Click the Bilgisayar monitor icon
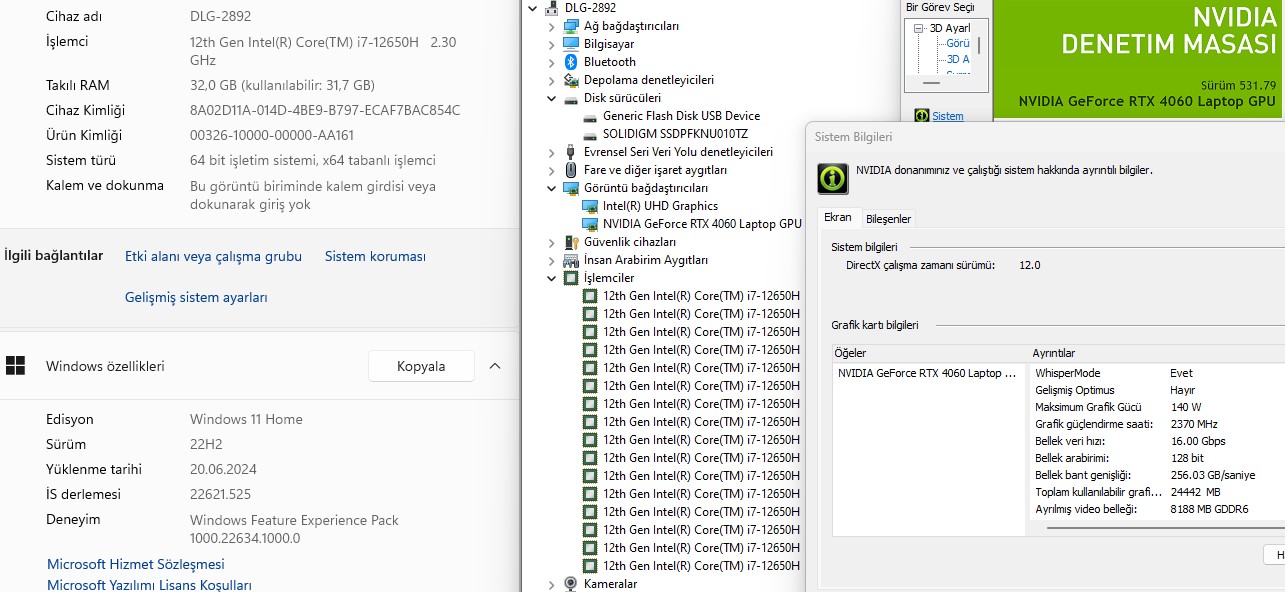 coord(571,44)
